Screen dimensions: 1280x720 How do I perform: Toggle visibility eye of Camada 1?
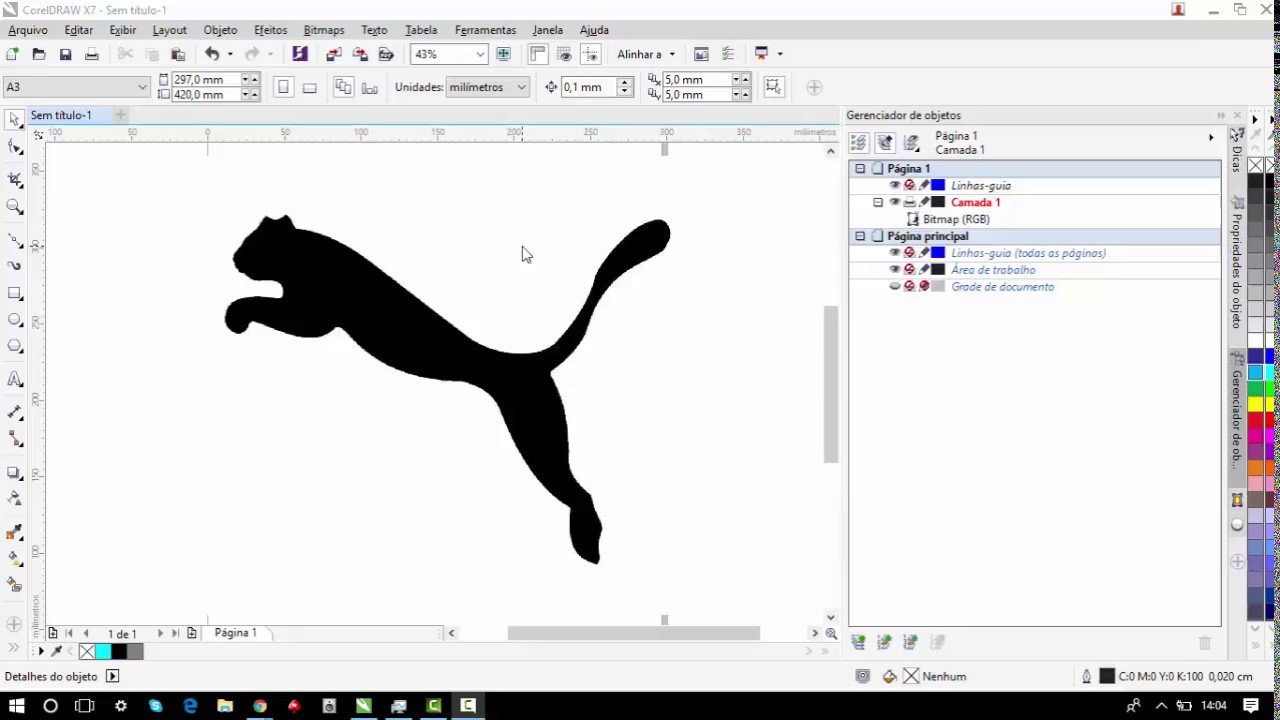pos(894,202)
